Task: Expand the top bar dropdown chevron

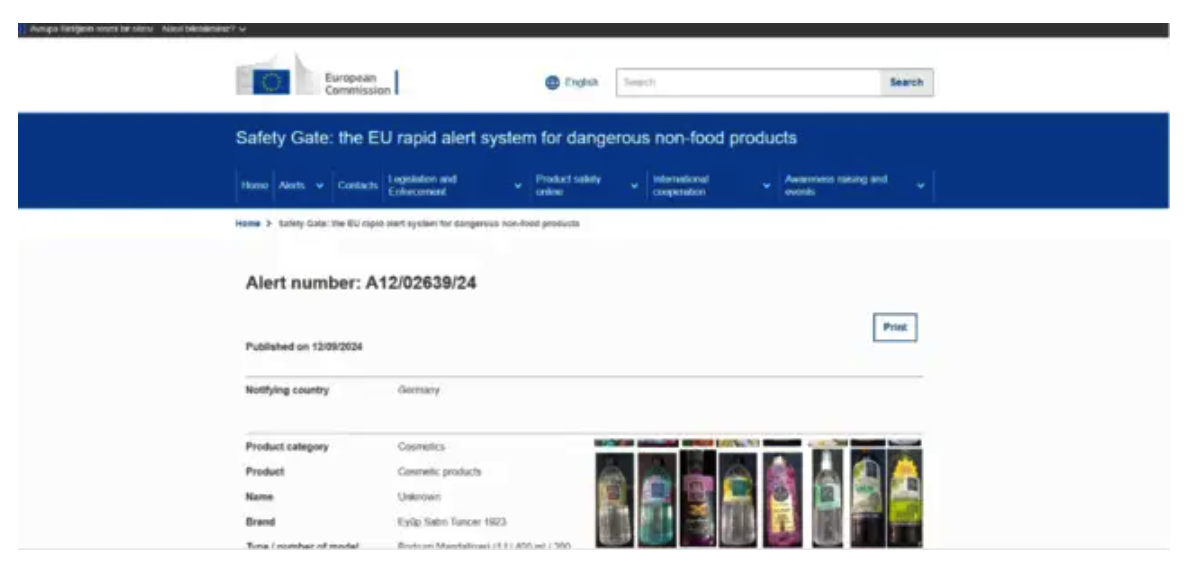Action: point(242,30)
